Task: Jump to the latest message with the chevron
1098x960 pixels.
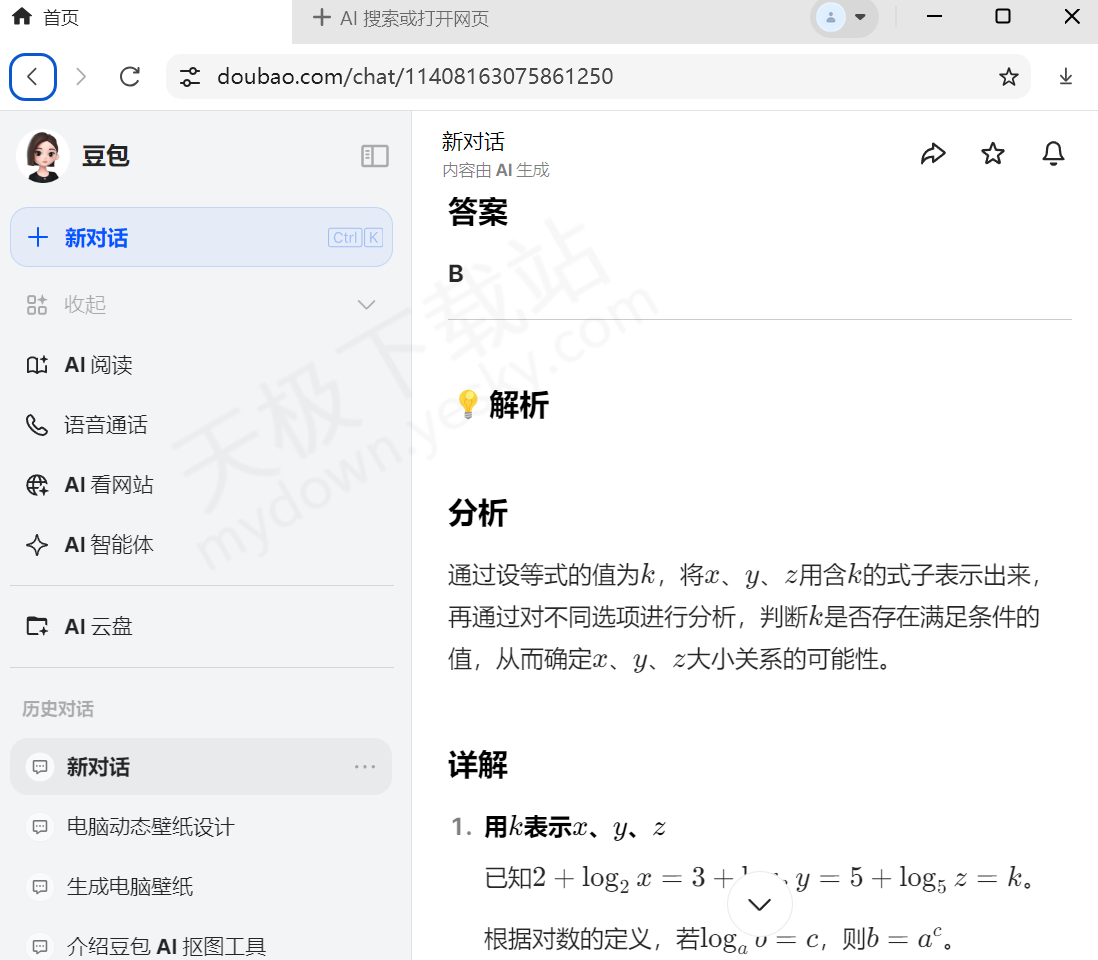Action: [759, 903]
